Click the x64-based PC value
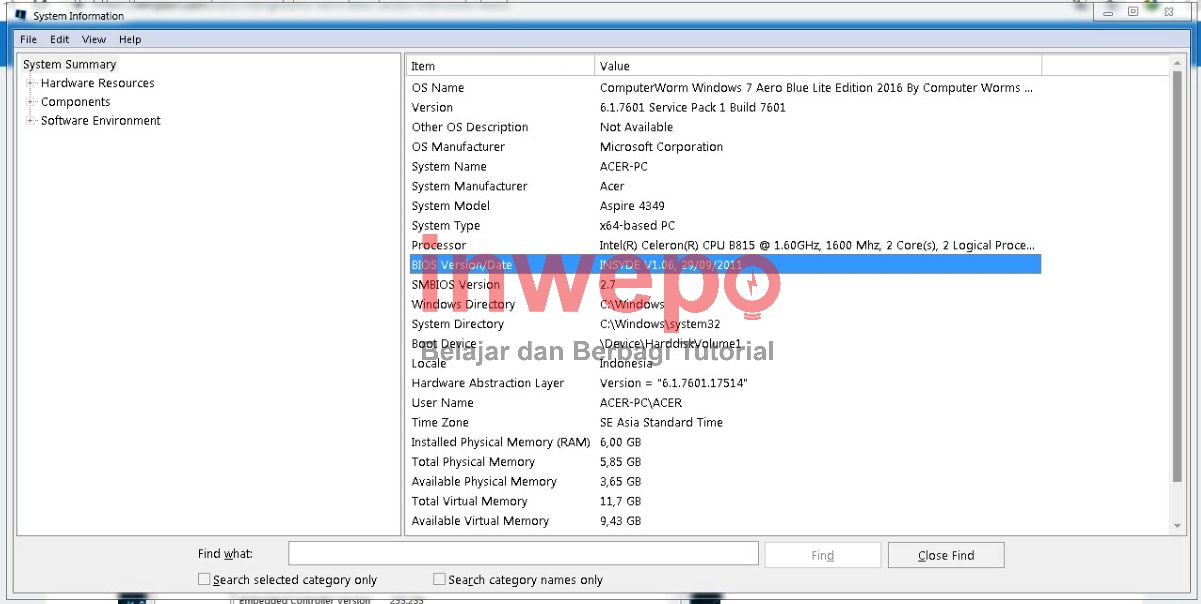The height and width of the screenshot is (604, 1201). [x=637, y=226]
